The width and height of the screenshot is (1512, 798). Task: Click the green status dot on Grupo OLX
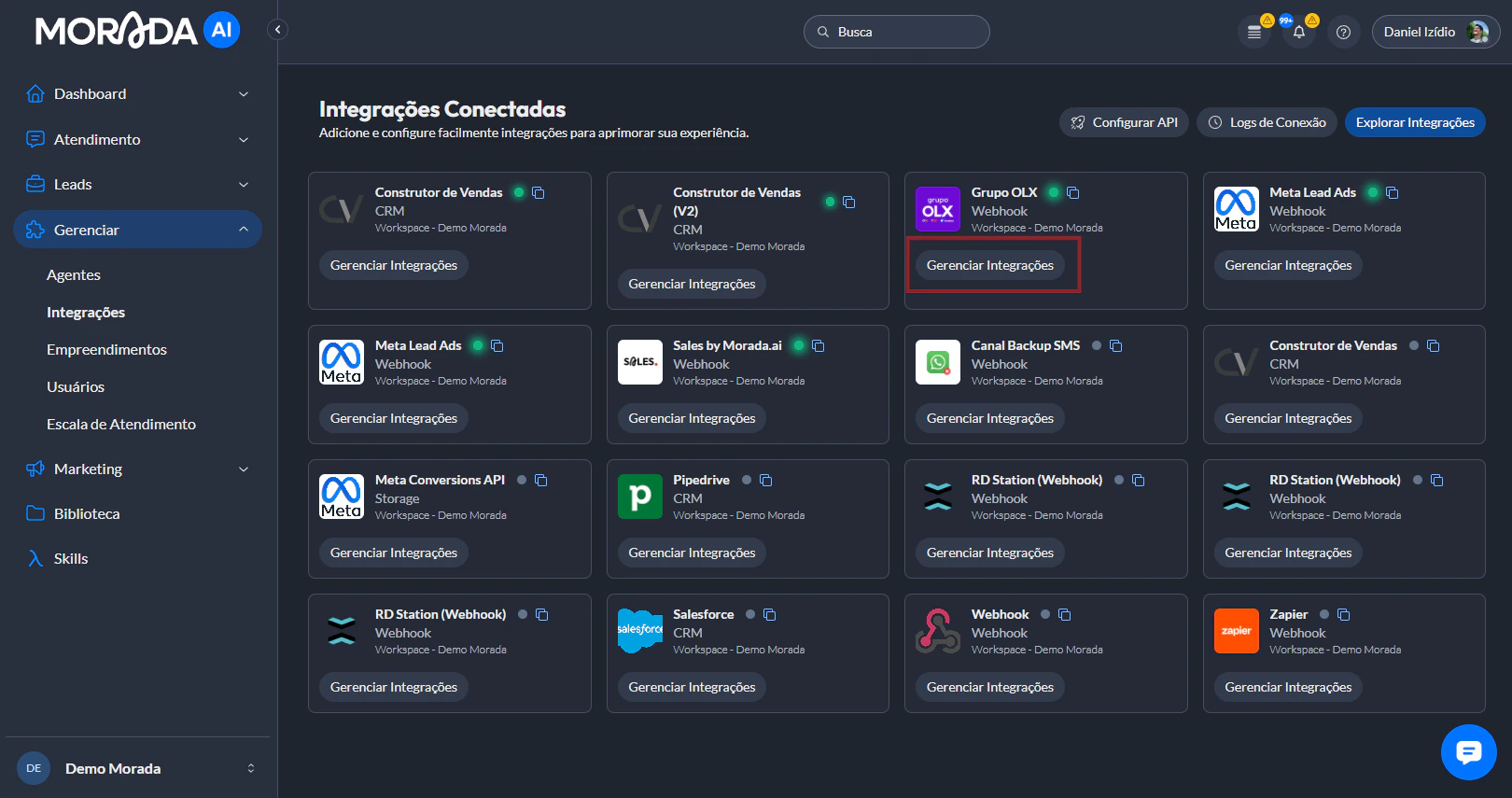point(1054,192)
